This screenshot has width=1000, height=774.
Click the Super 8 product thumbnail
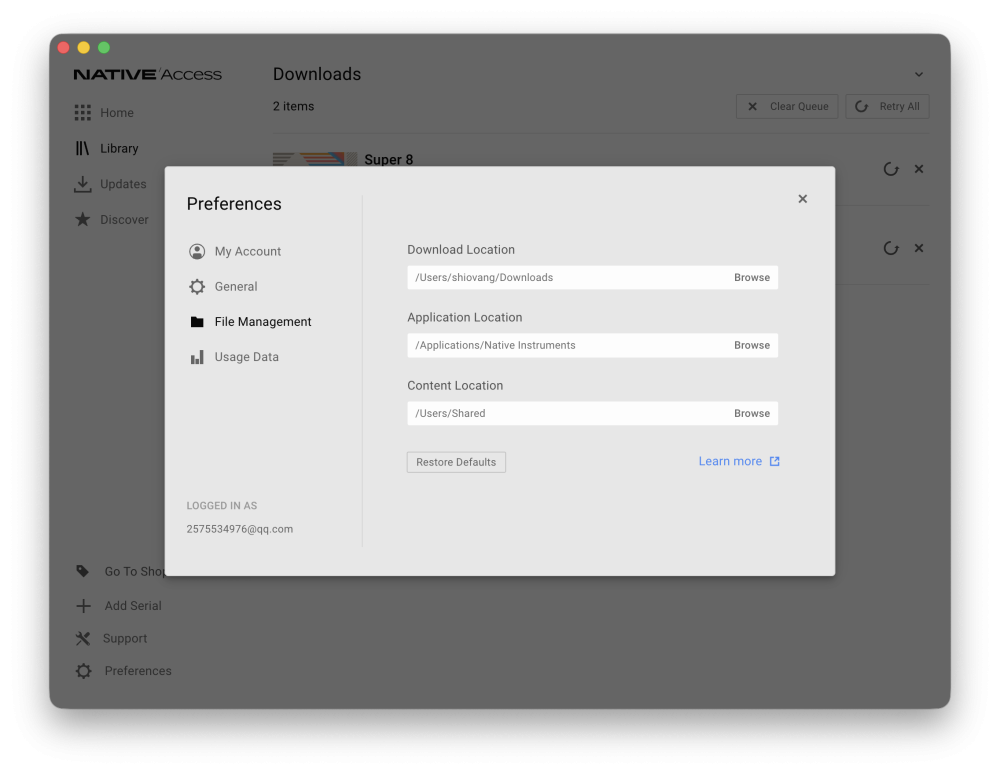point(314,159)
